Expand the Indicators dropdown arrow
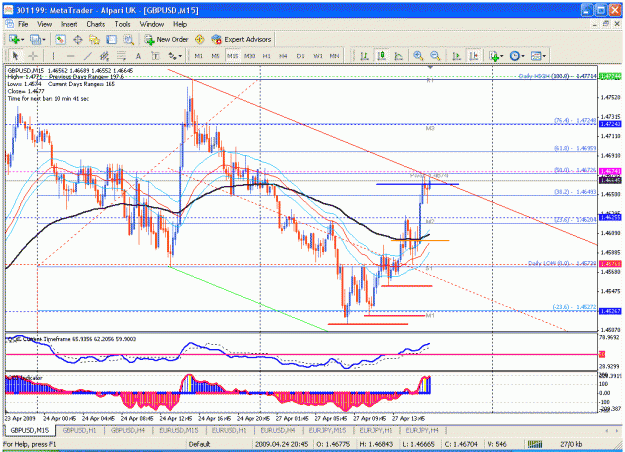 pos(502,56)
